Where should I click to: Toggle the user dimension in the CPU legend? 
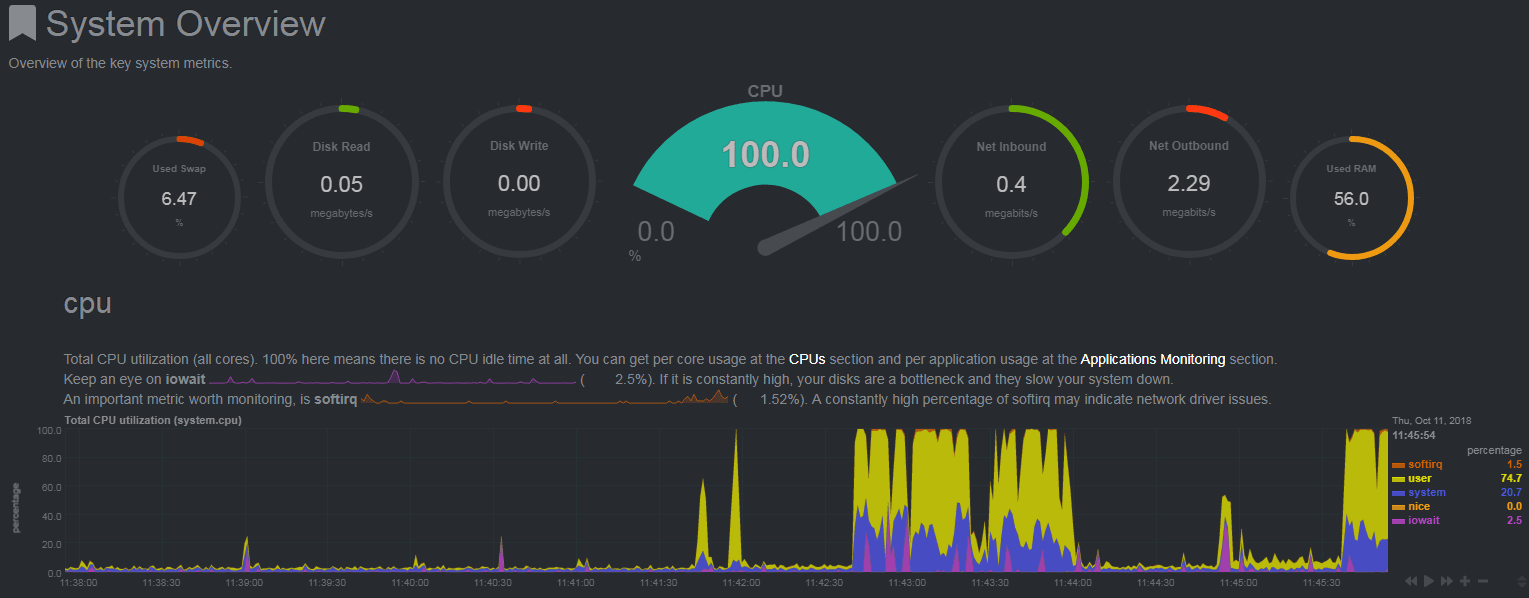click(1420, 478)
